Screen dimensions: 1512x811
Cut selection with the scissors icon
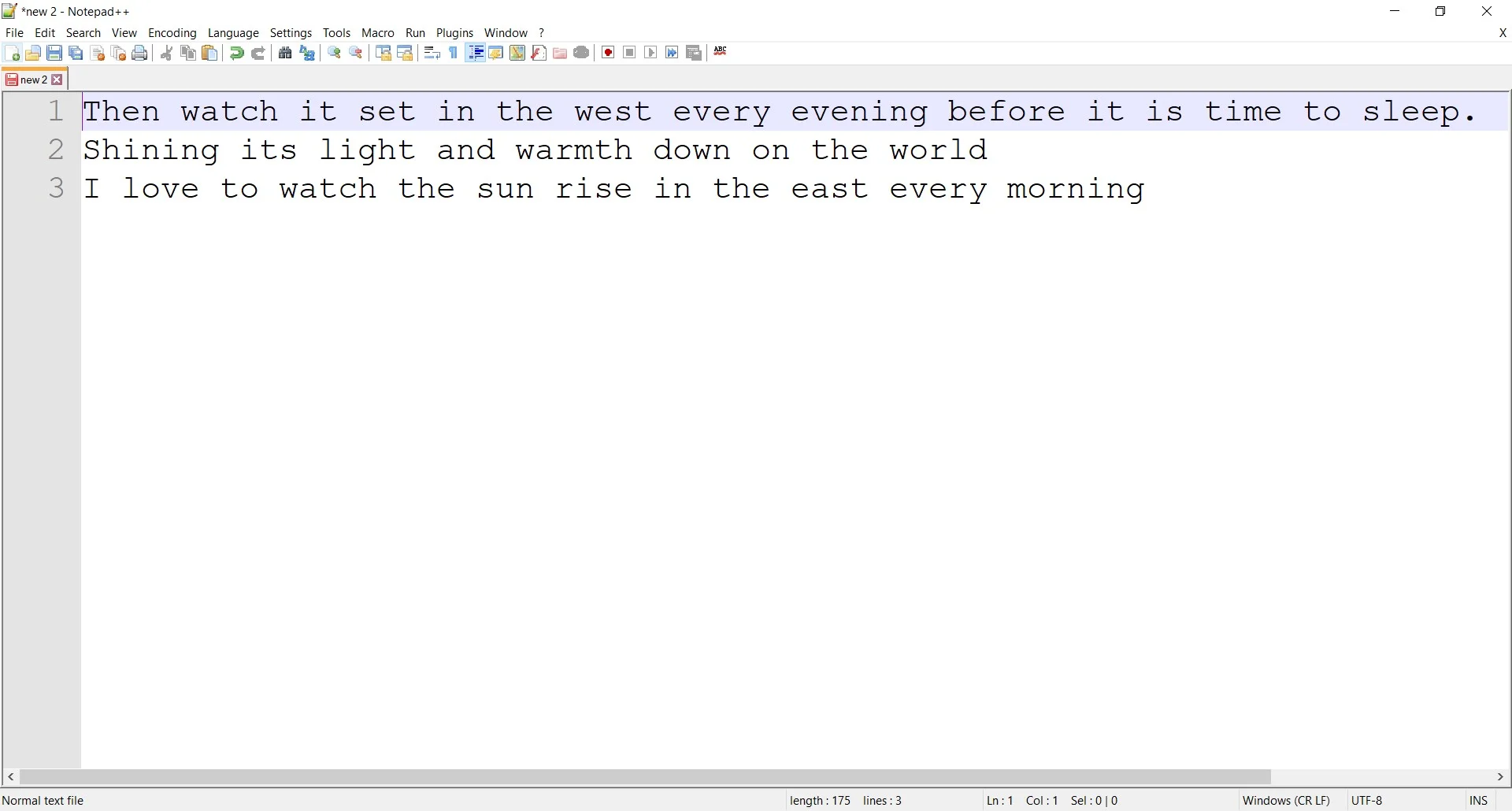coord(167,53)
